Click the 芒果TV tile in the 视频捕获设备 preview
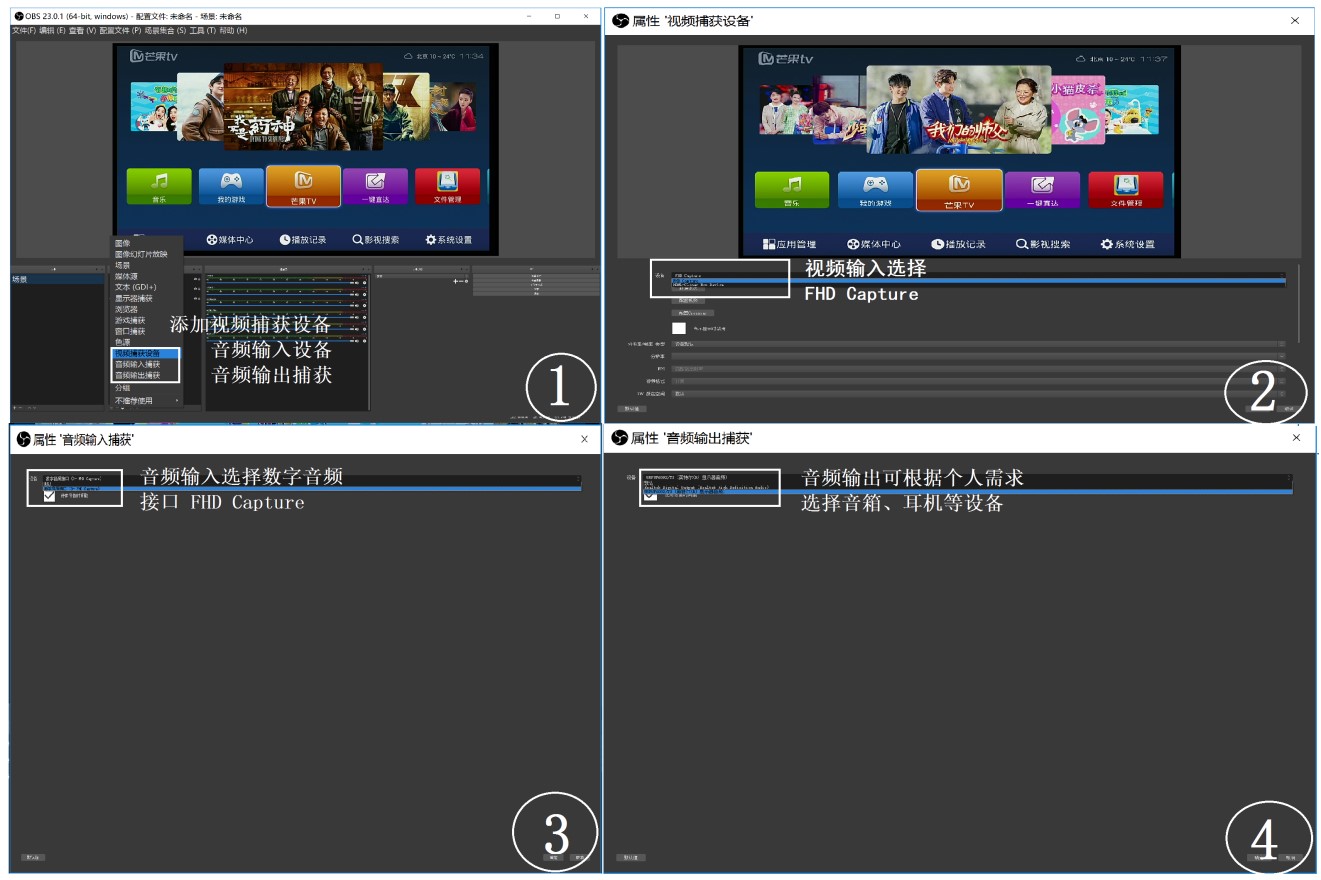 pos(959,190)
